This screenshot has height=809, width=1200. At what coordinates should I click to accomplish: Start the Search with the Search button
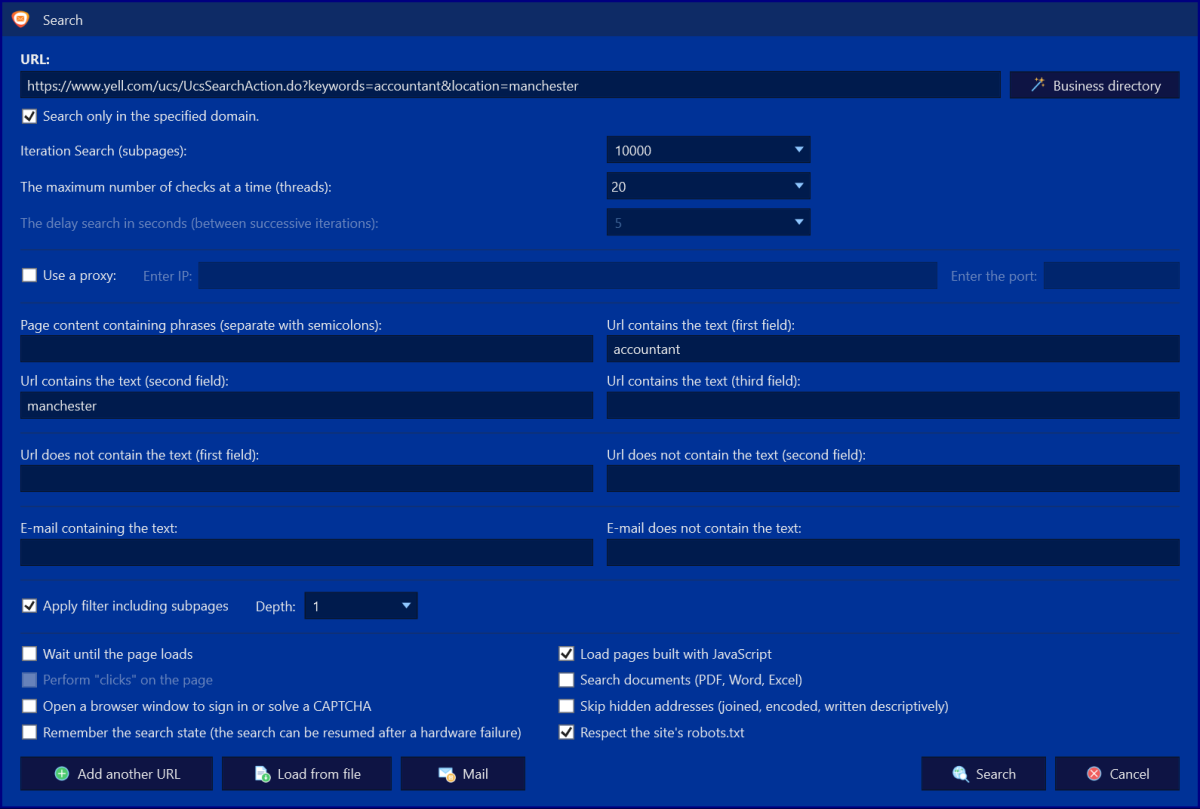pos(984,774)
